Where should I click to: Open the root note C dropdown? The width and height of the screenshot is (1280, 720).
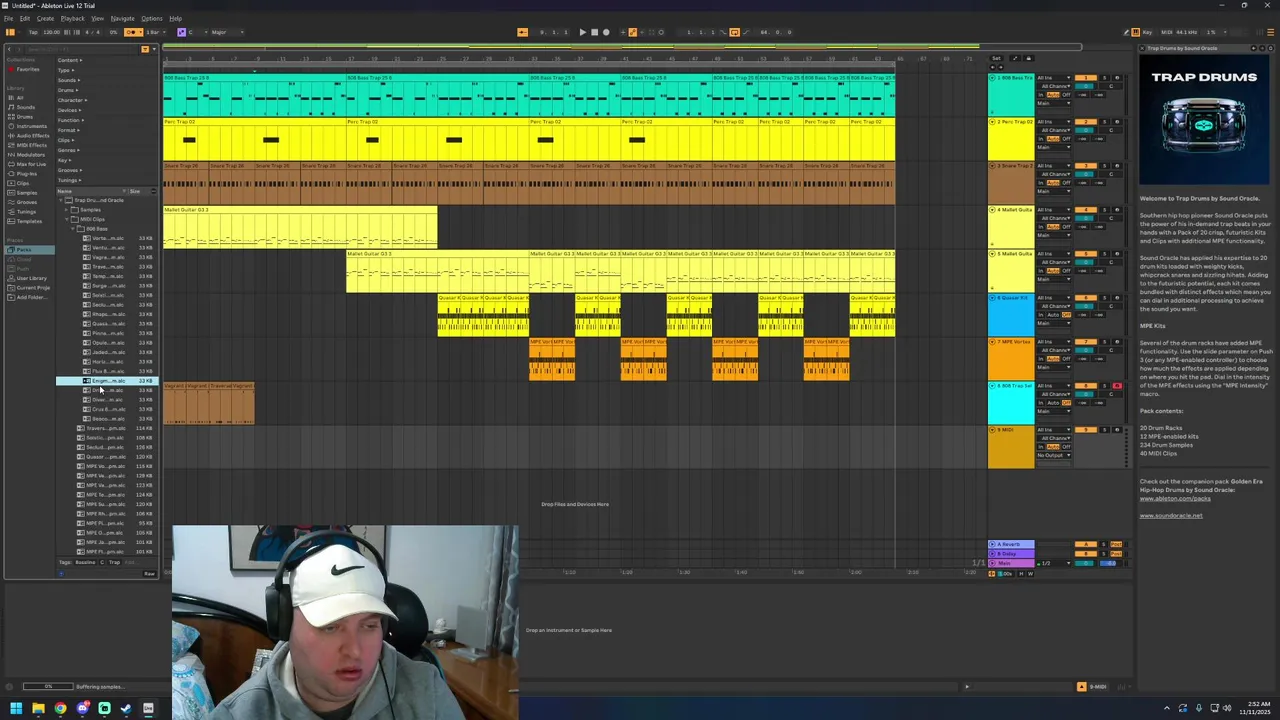click(197, 32)
